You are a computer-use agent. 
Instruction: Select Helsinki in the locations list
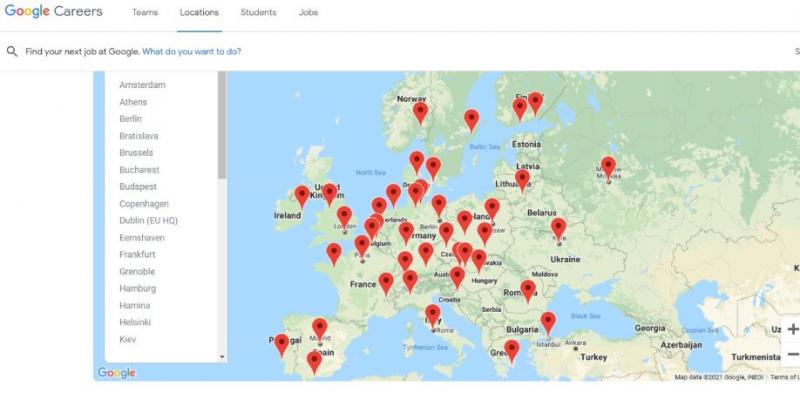[135, 322]
